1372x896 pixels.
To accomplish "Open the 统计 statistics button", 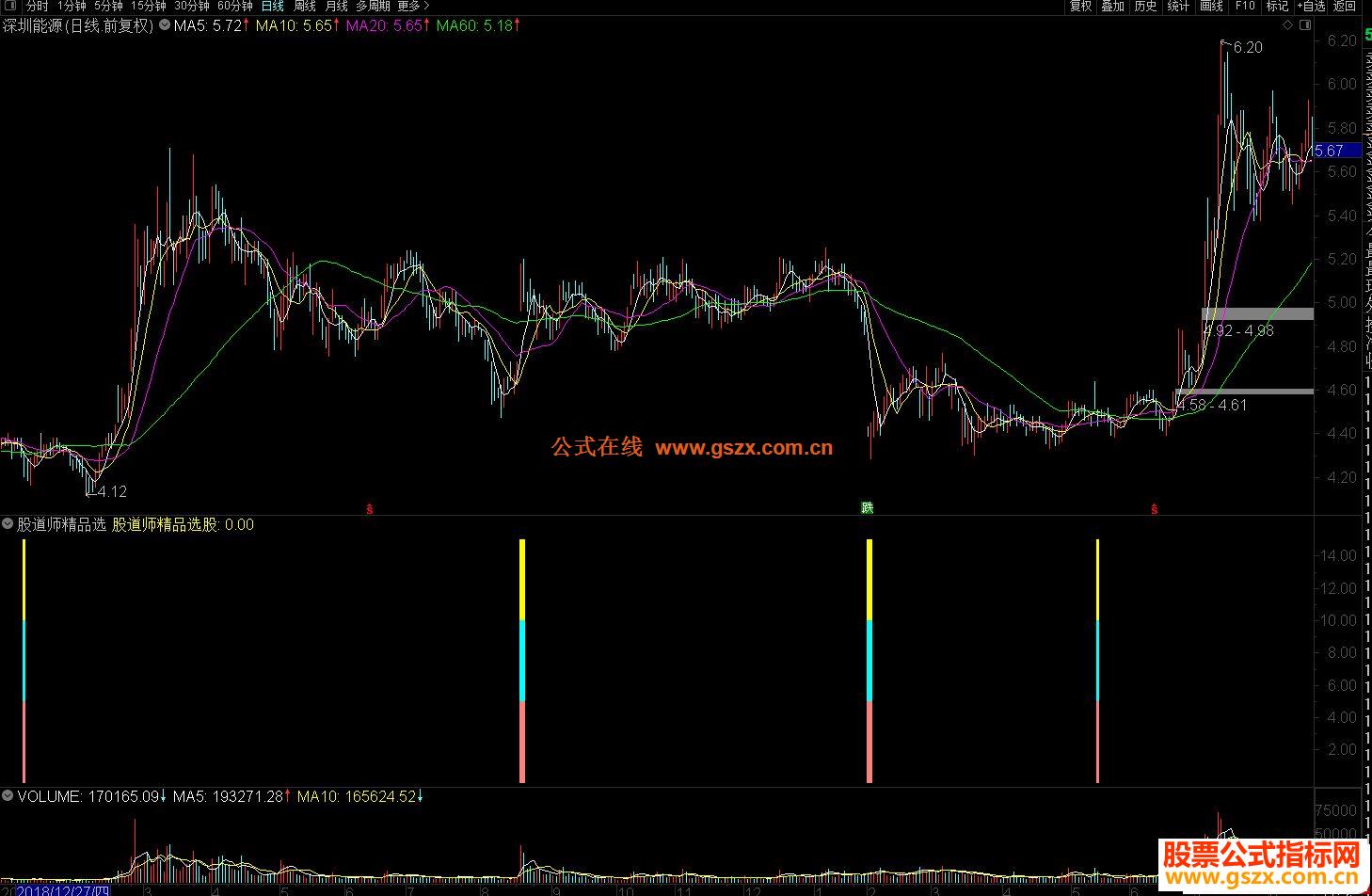I will coord(1178,6).
